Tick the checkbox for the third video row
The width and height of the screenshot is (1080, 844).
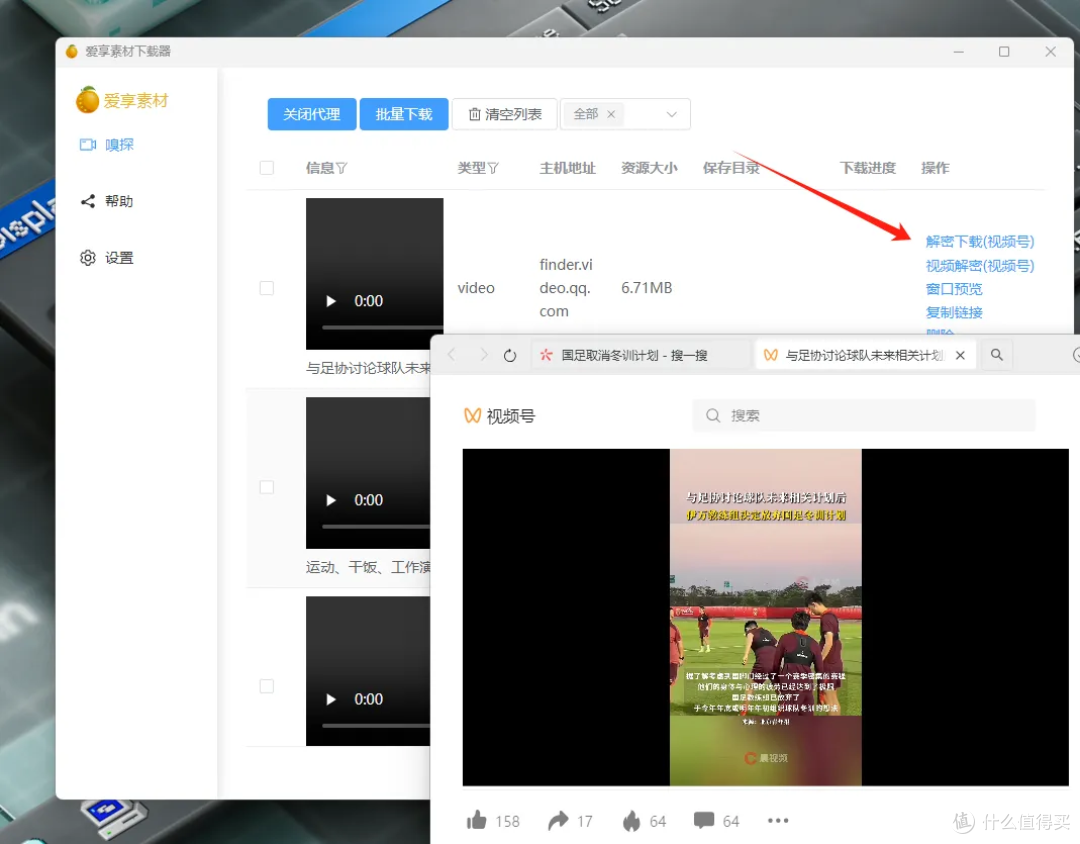pos(267,686)
